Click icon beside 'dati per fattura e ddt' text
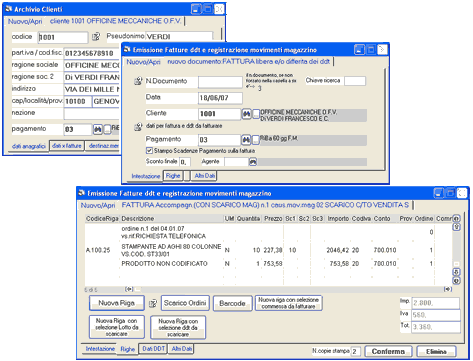Image resolution: width=473 pixels, height=361 pixels. pyautogui.click(x=138, y=127)
